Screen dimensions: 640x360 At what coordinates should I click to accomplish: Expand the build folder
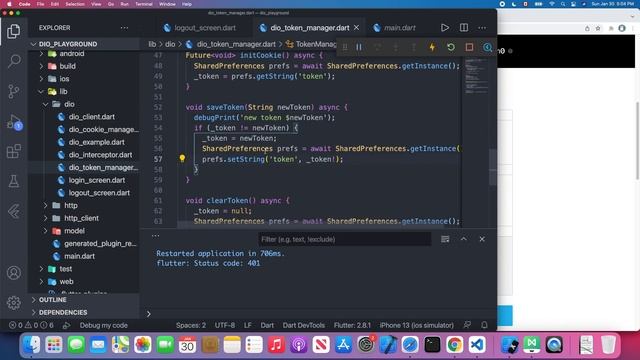(67, 66)
